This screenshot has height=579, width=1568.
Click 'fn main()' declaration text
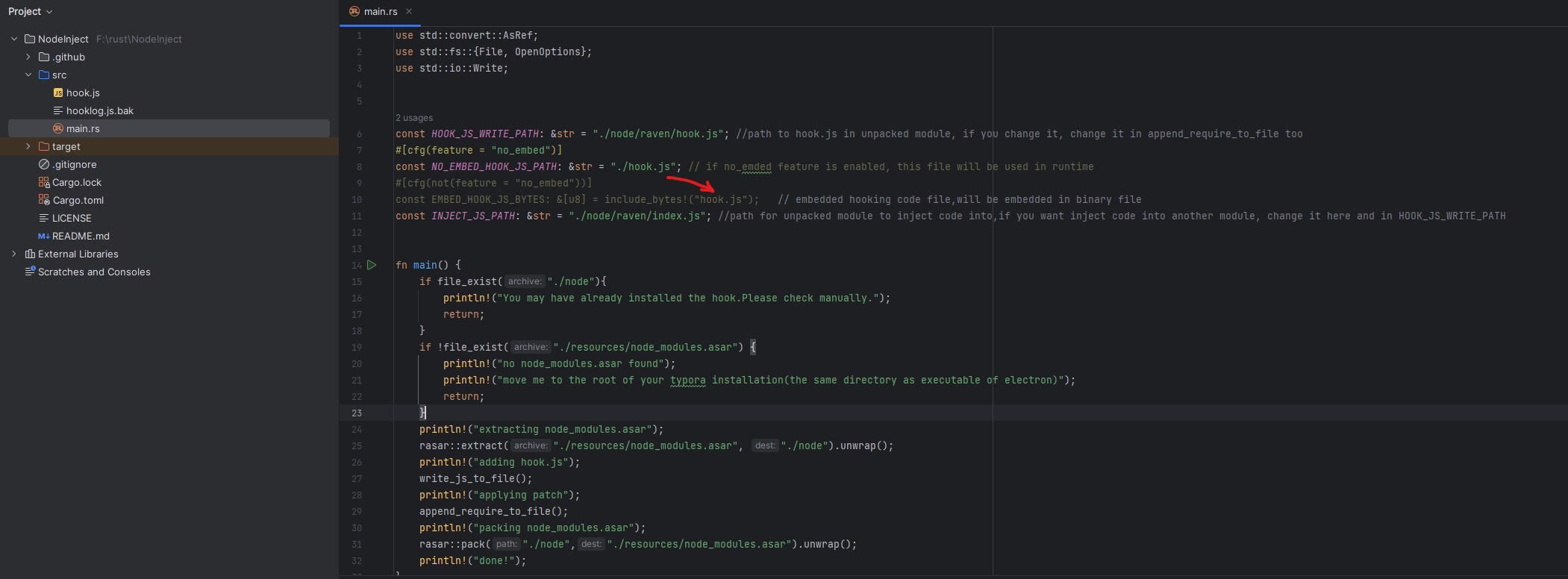point(422,266)
